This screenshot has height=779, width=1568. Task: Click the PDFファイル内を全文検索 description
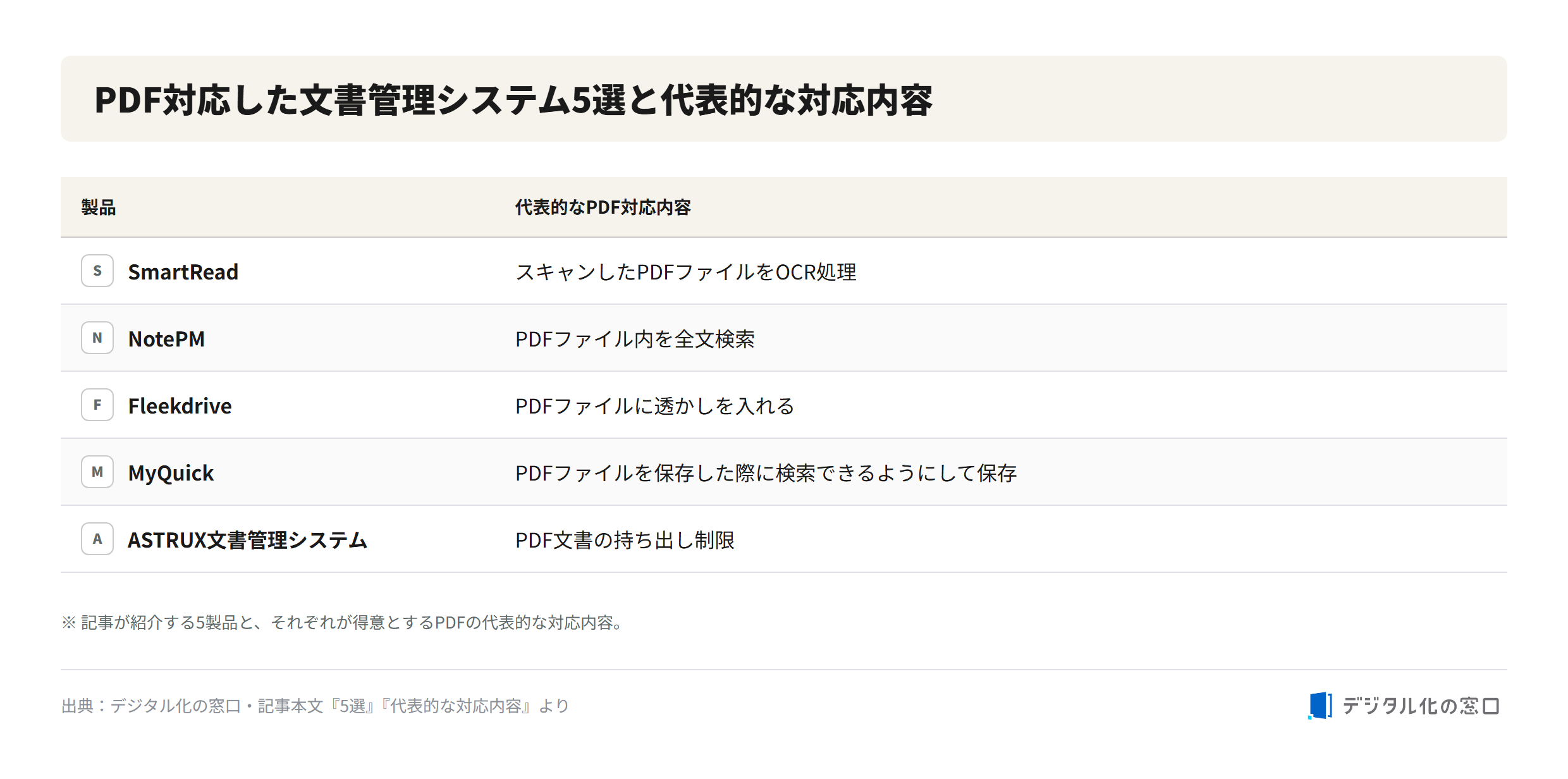pyautogui.click(x=635, y=339)
